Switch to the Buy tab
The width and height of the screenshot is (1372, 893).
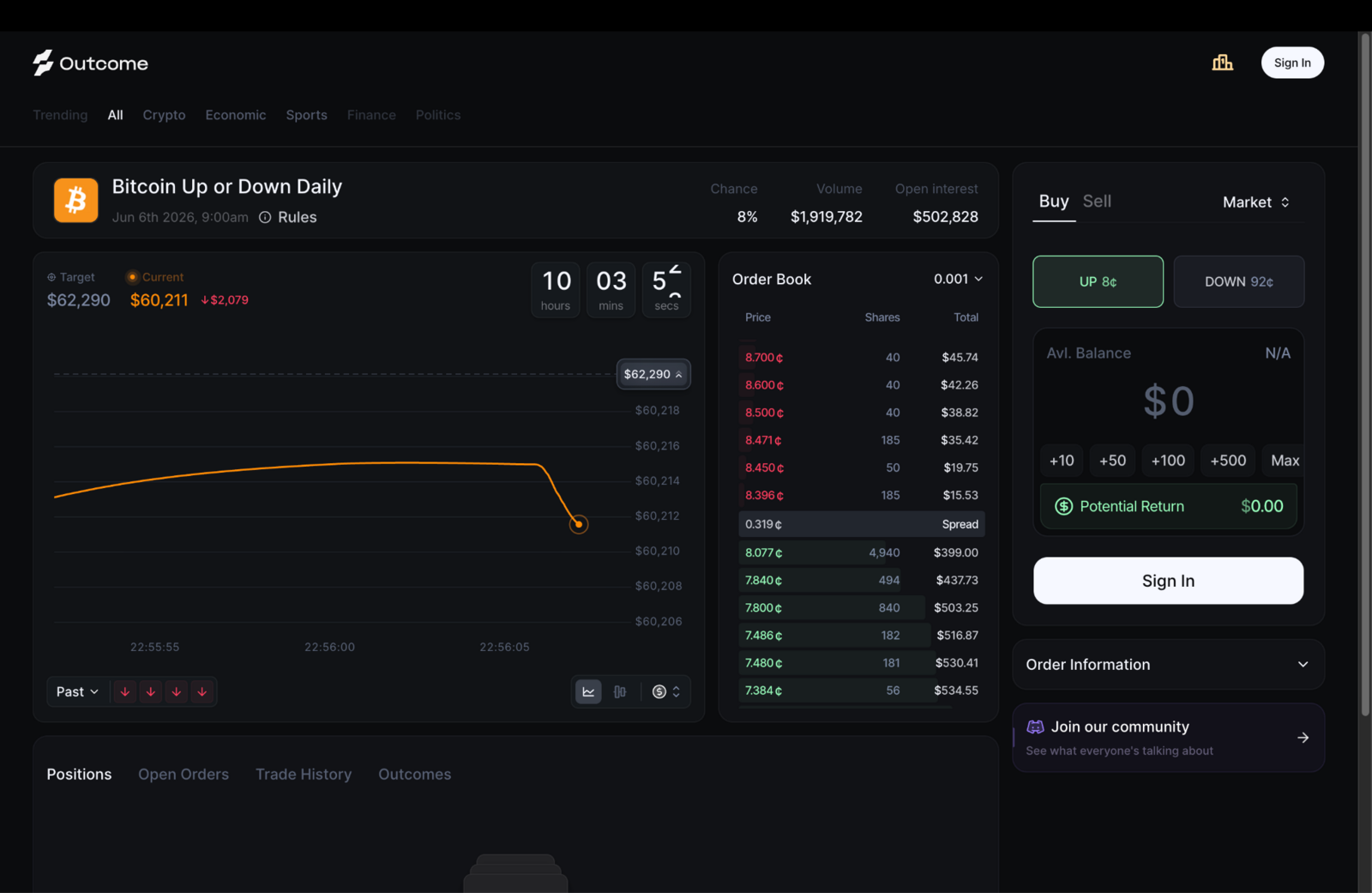click(1054, 202)
